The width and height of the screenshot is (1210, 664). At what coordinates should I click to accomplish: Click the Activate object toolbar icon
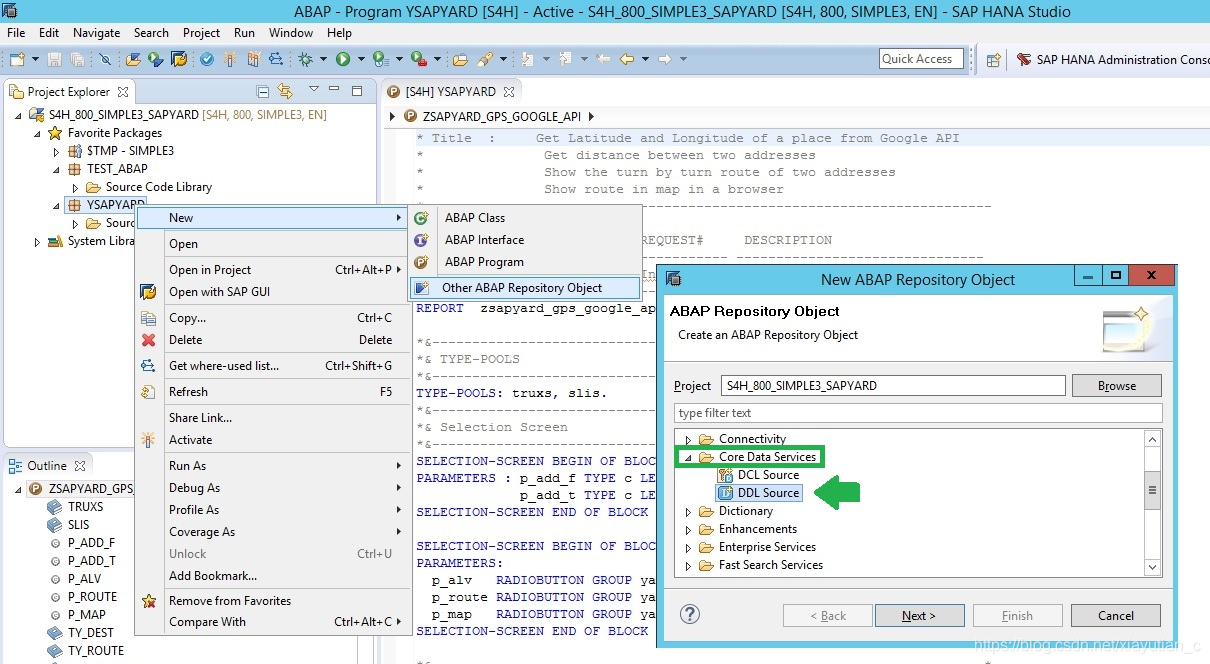click(230, 59)
